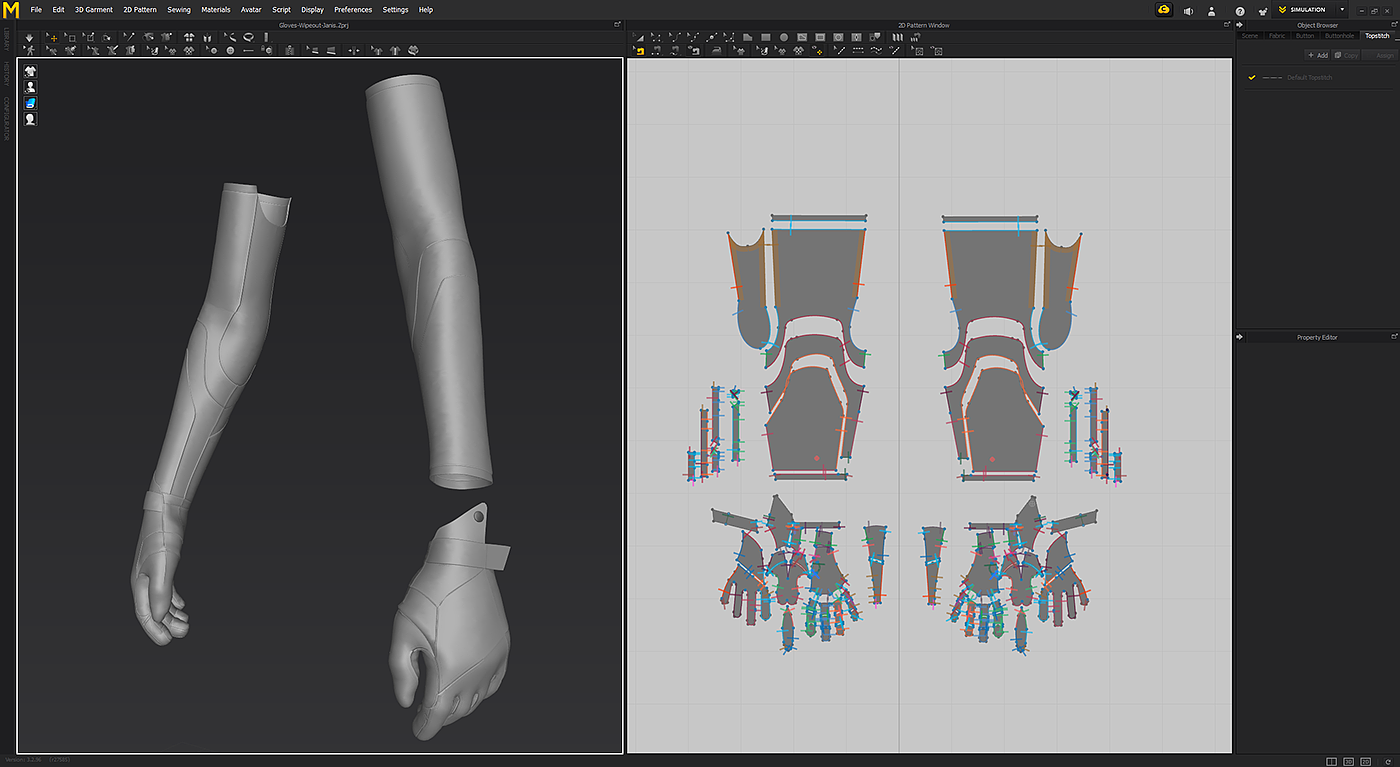The image size is (1400, 767).
Task: Open the vertical LIBRARY sidebar tab
Action: (6, 40)
